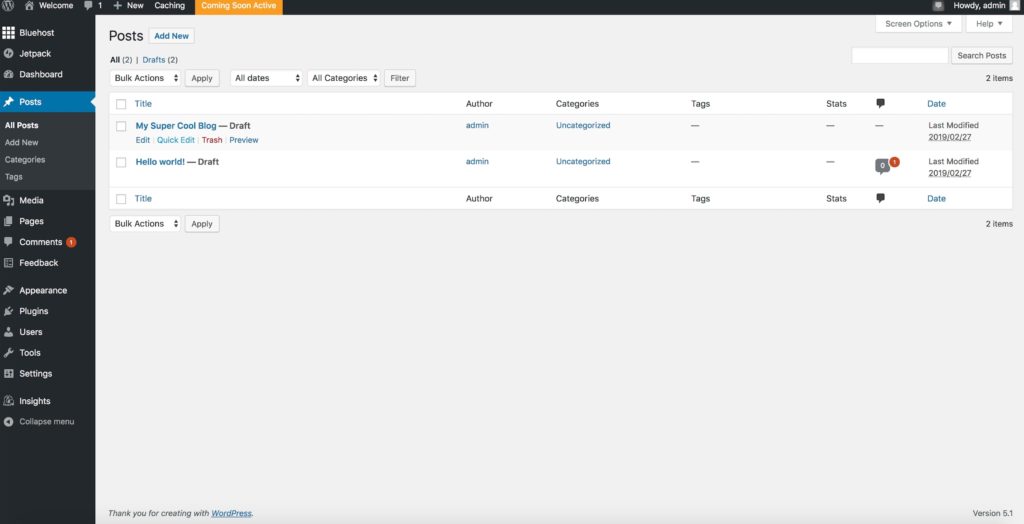This screenshot has height=524, width=1024.
Task: Click Quick Edit under My Super Cool Blog
Action: (176, 140)
